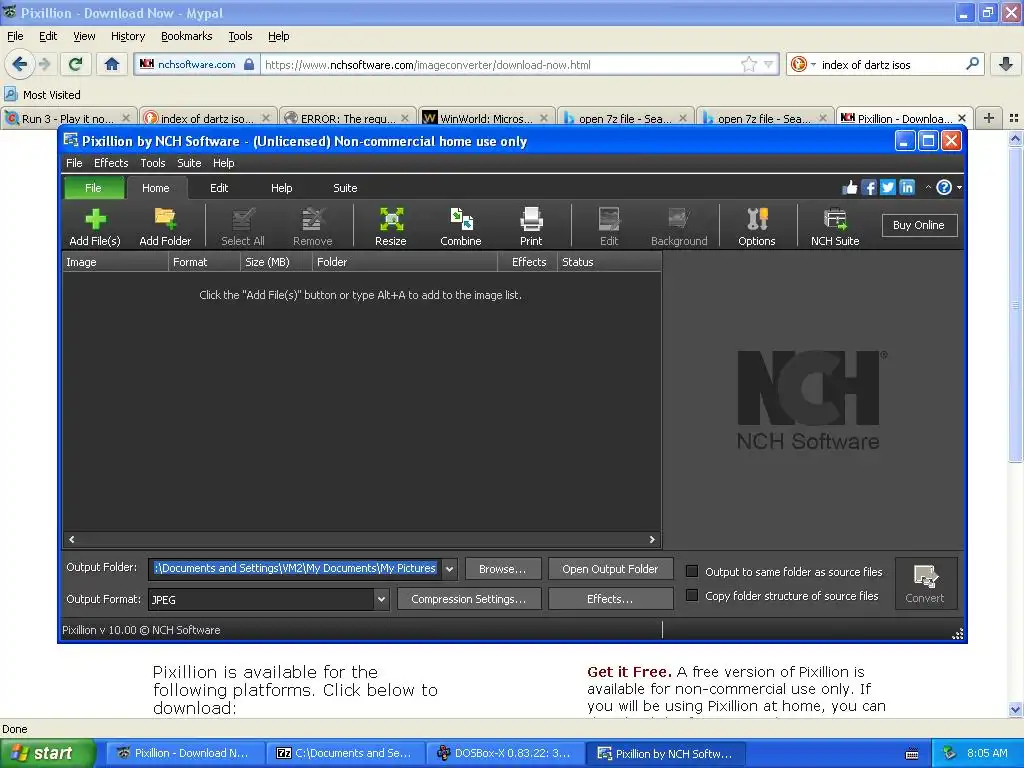This screenshot has height=768, width=1024.
Task: Go to the browser Home page
Action: point(112,64)
